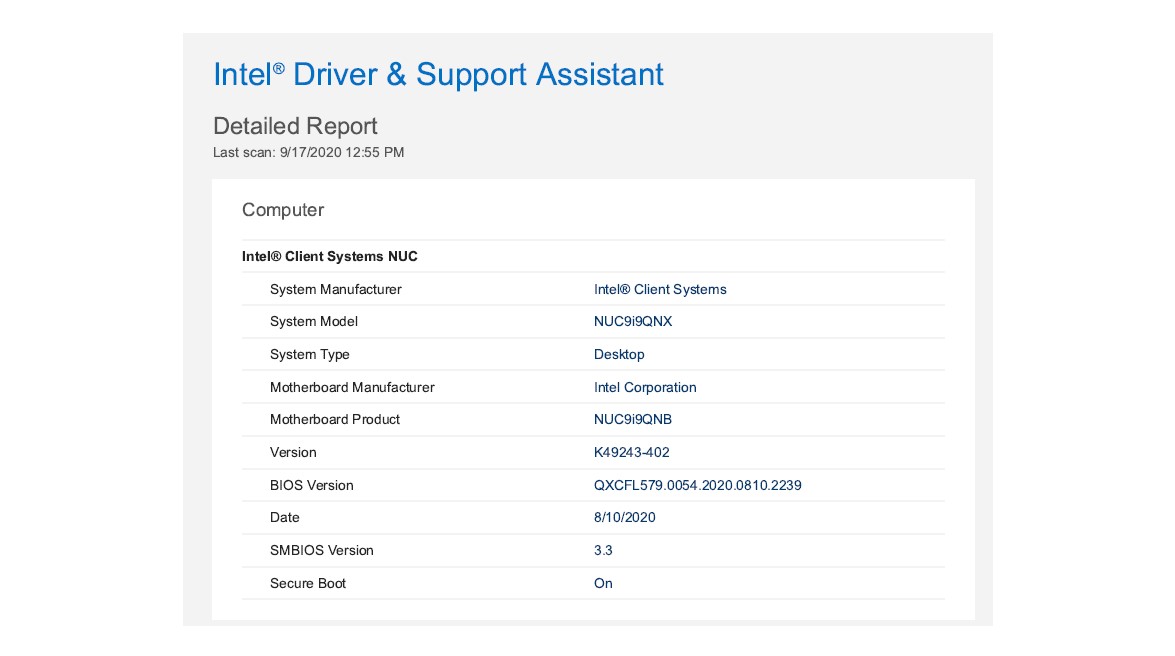Click the Date label
This screenshot has height=656, width=1175.
[285, 518]
